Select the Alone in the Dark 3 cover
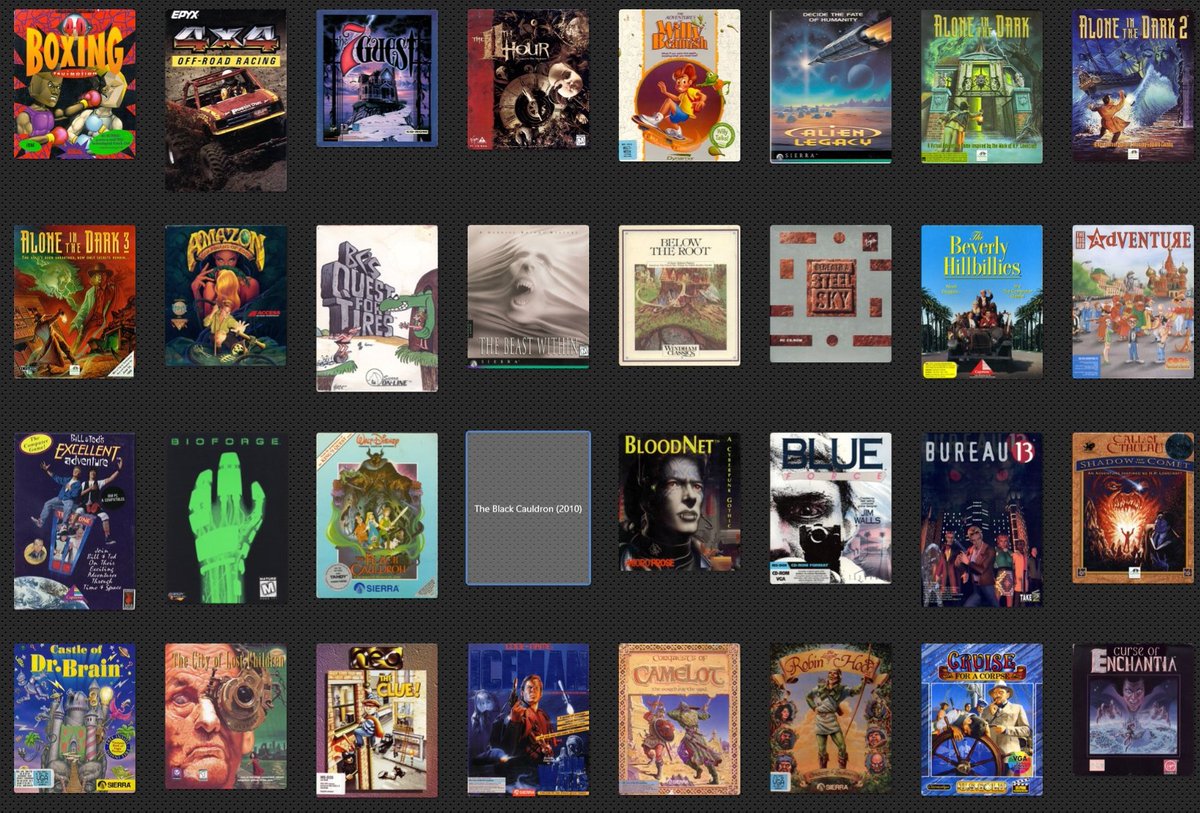Screen dimensions: 1200x813 coord(74,301)
